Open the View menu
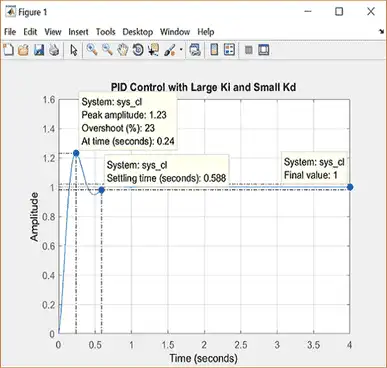Image resolution: width=387 pixels, height=368 pixels. click(53, 32)
